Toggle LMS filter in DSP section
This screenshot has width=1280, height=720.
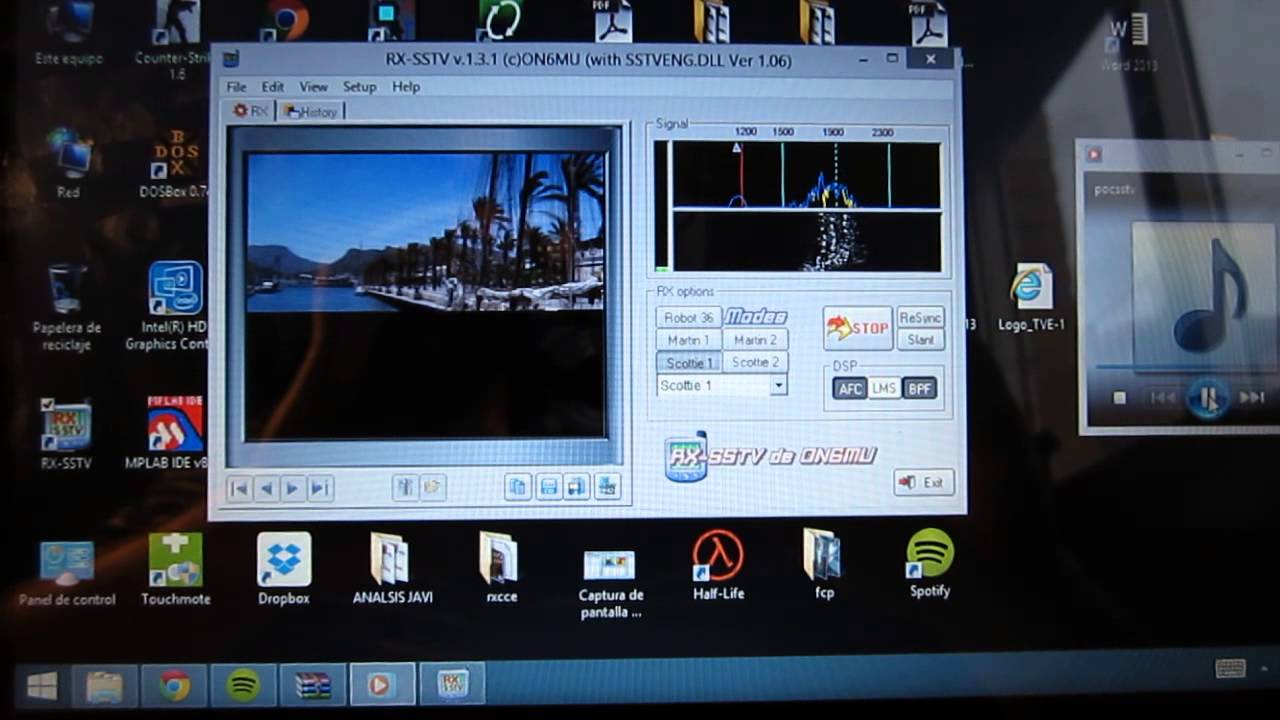884,389
